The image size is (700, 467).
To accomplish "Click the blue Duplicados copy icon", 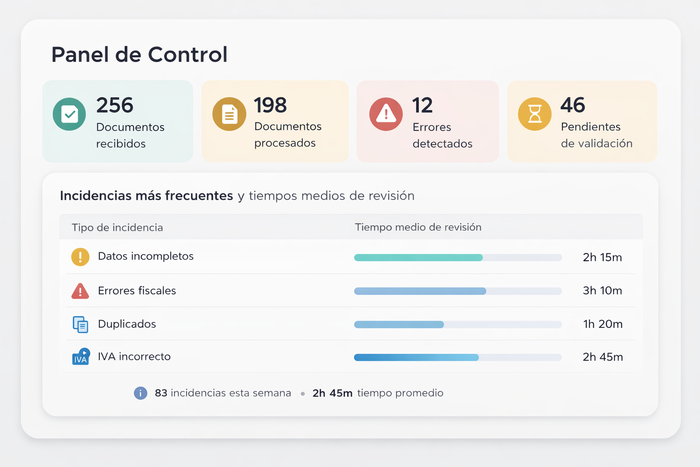I will (80, 324).
